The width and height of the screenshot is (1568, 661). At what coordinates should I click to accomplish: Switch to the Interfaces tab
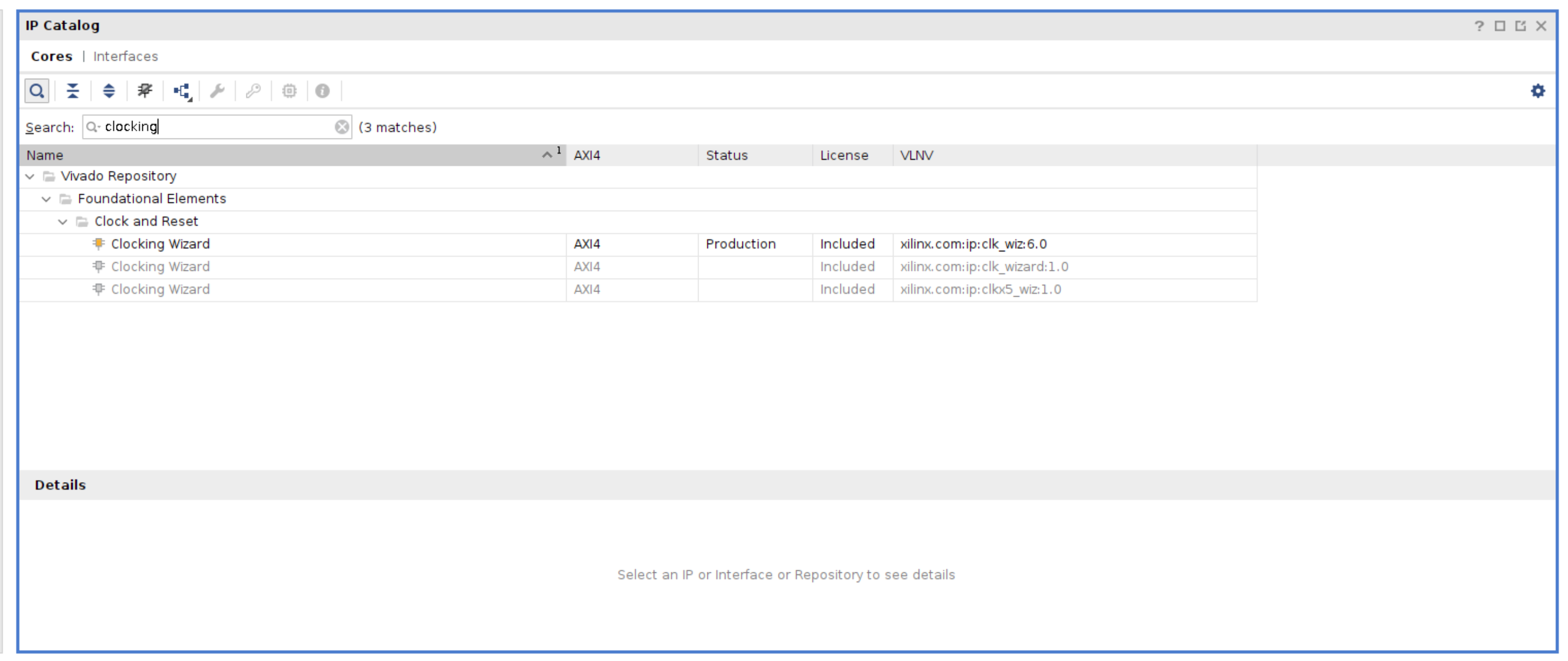125,56
